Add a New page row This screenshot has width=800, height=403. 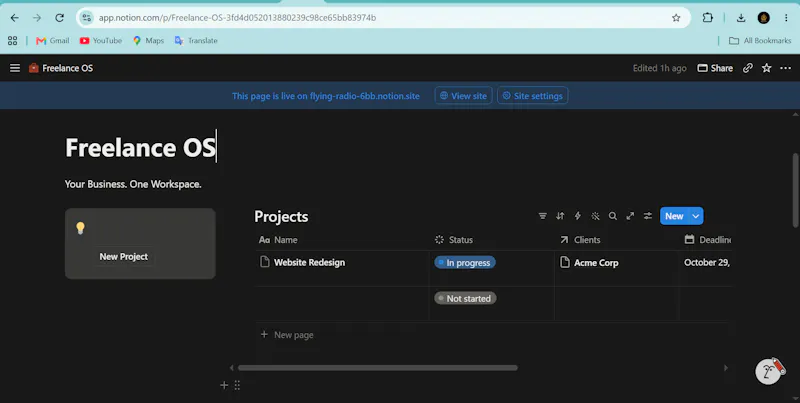click(287, 335)
